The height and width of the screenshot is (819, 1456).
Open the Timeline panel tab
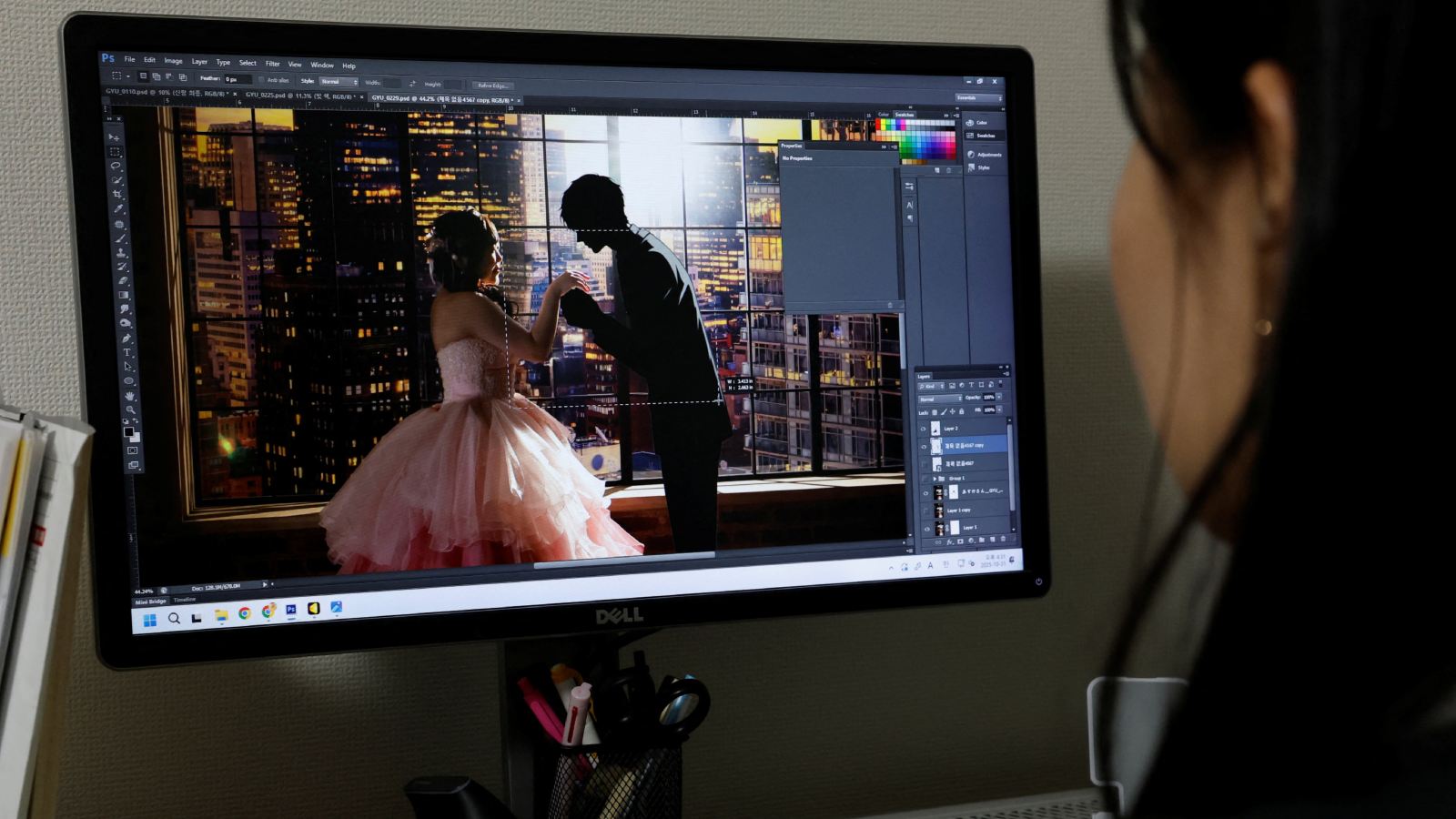click(185, 600)
